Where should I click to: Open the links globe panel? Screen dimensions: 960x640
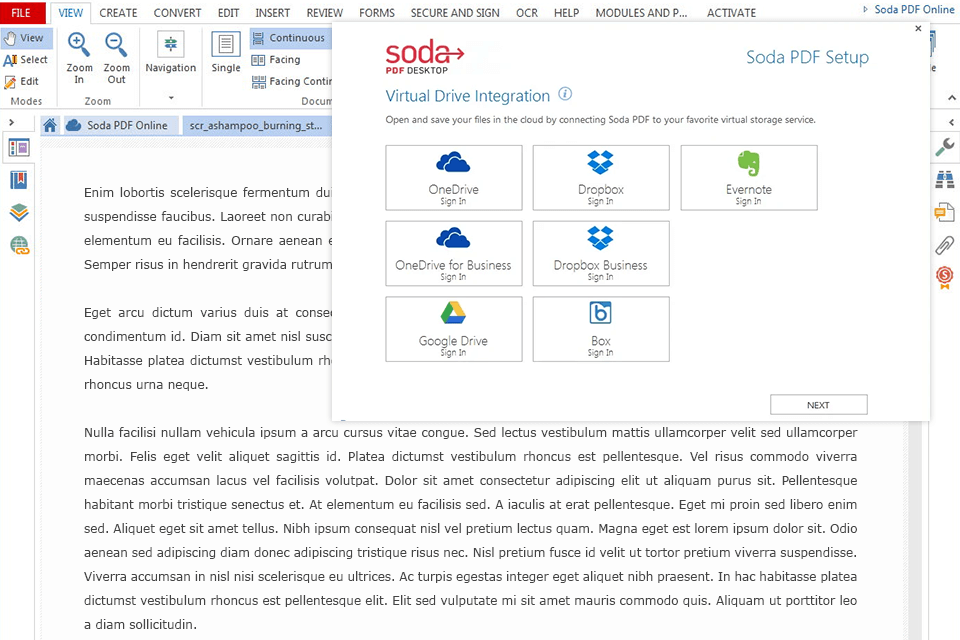[19, 246]
